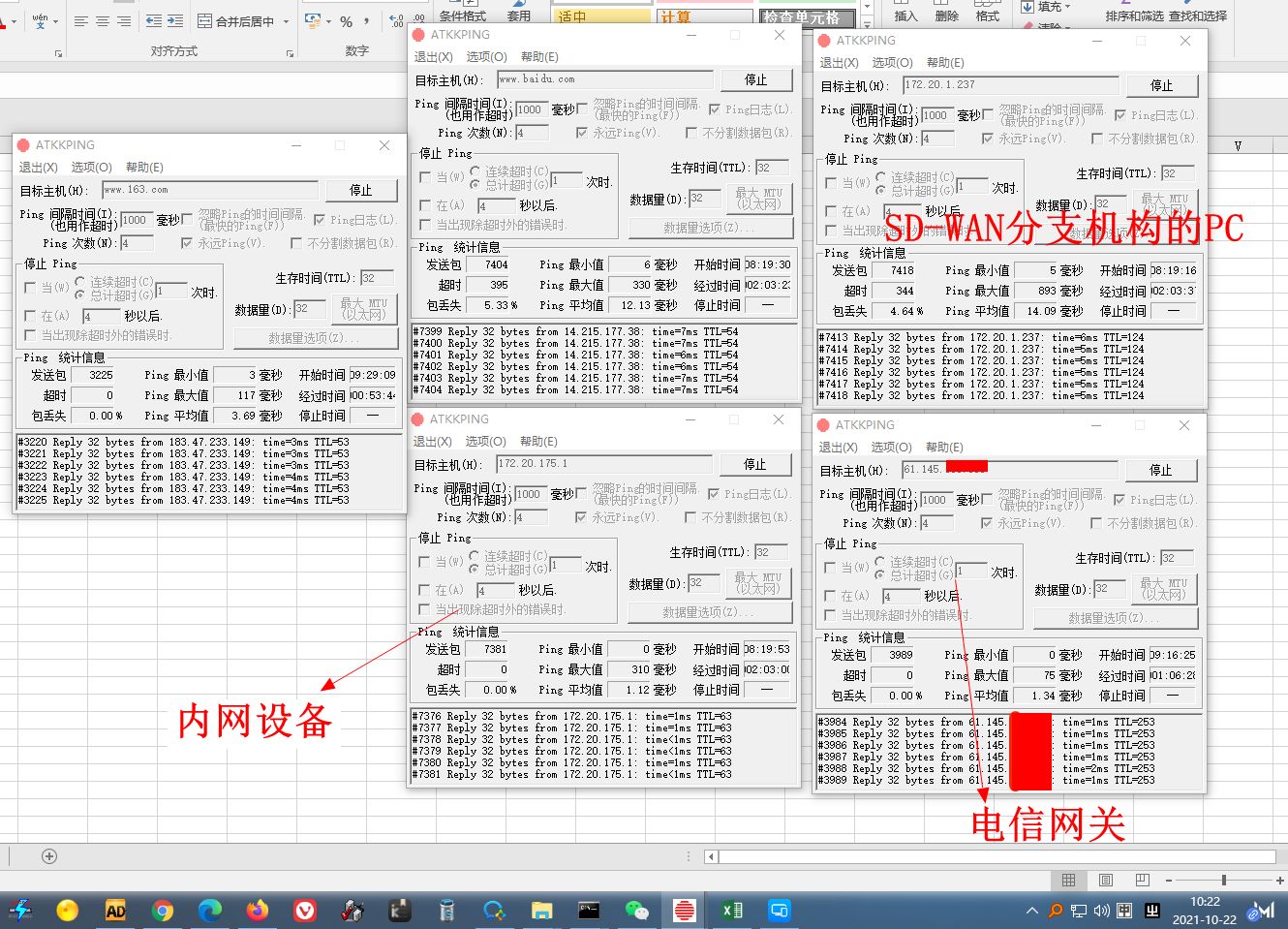Open 选项(O) menu in the www.163.com window

click(x=91, y=168)
